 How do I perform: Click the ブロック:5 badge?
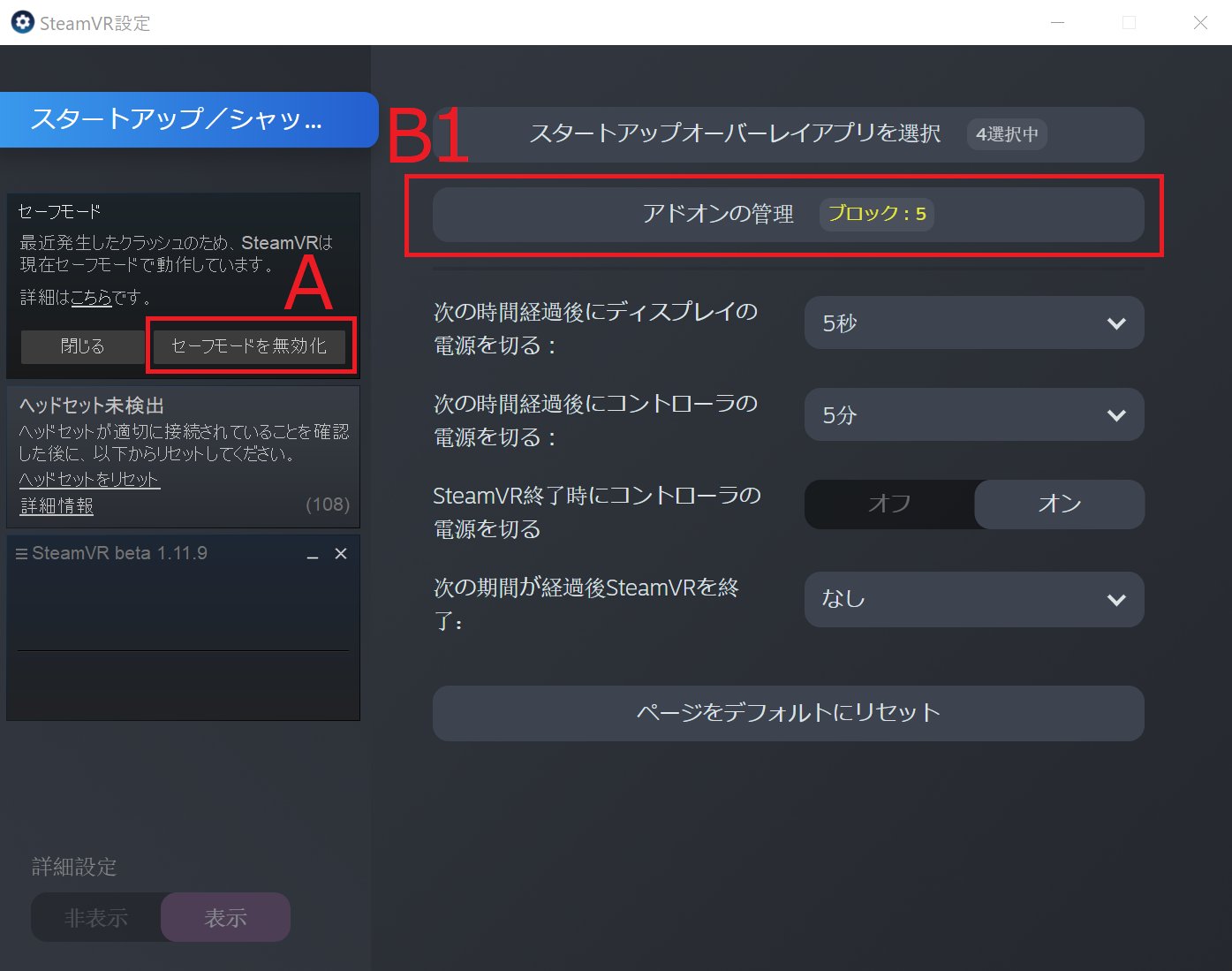[877, 214]
